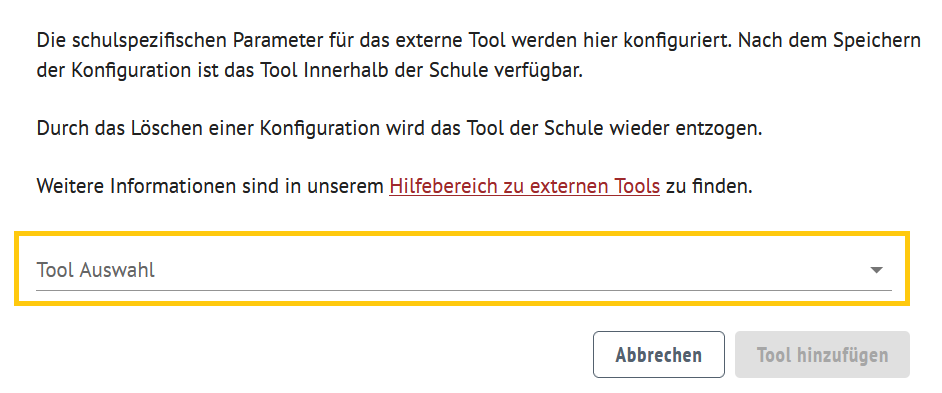Expand the tool selection combo box

(x=463, y=270)
